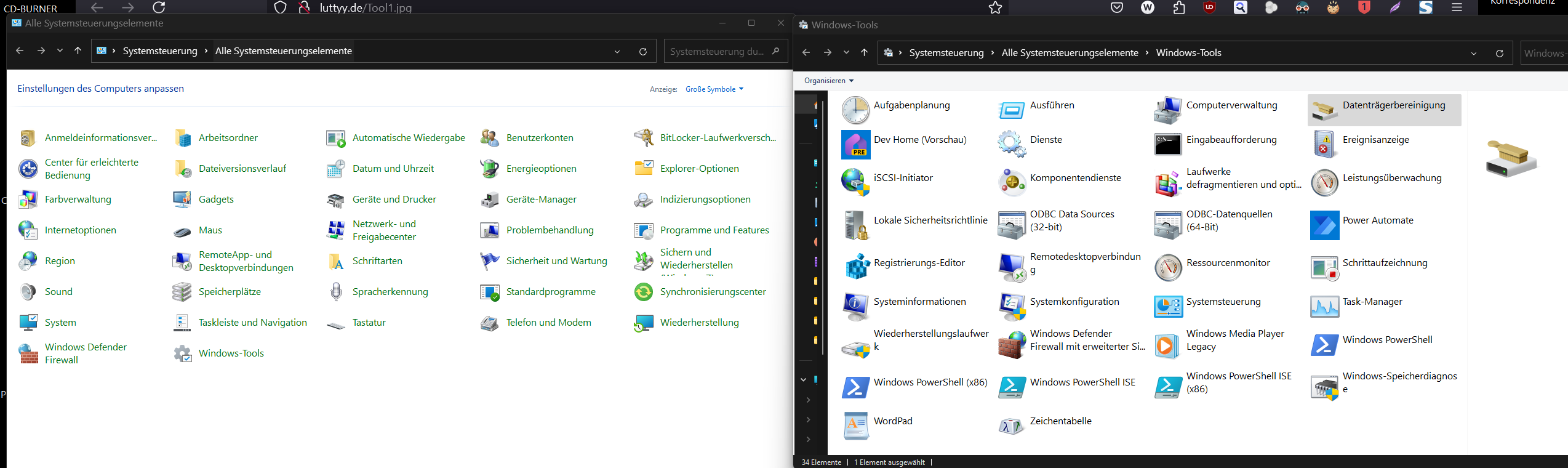Open the Energieoptionen icon
Viewport: 1568px width, 468px height.
[489, 169]
